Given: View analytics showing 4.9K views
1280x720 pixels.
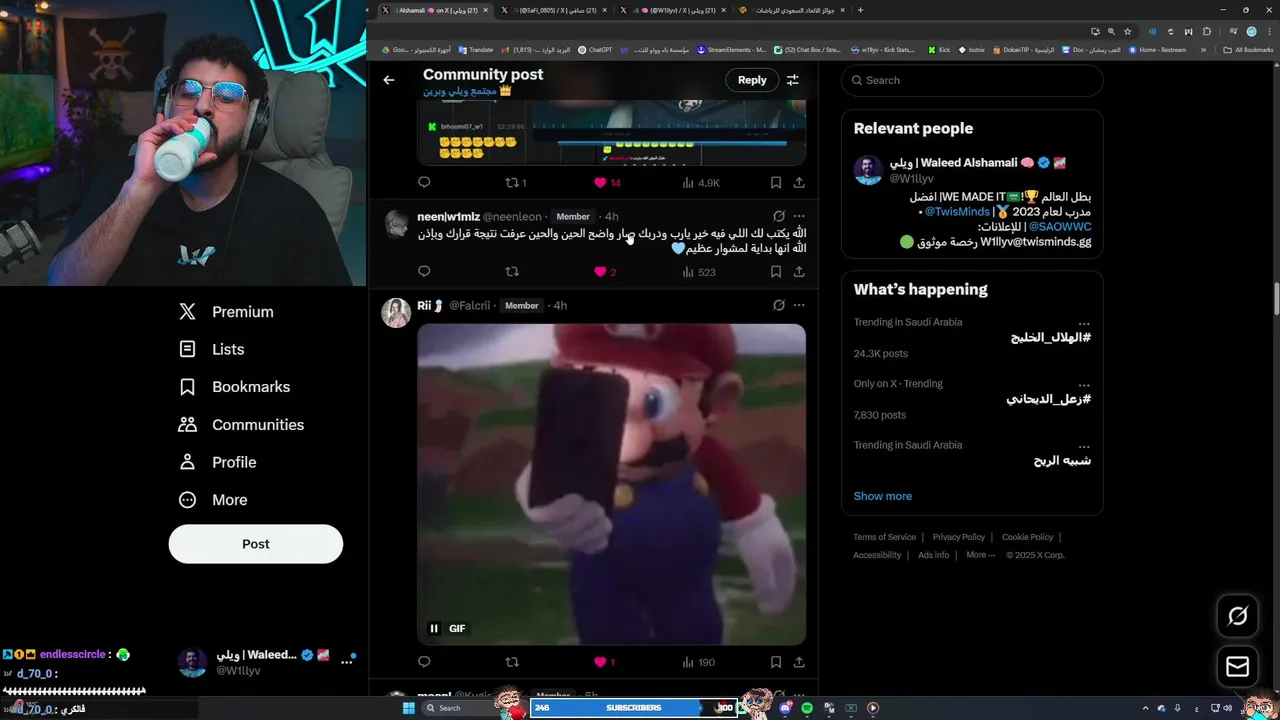Looking at the screenshot, I should [x=701, y=183].
